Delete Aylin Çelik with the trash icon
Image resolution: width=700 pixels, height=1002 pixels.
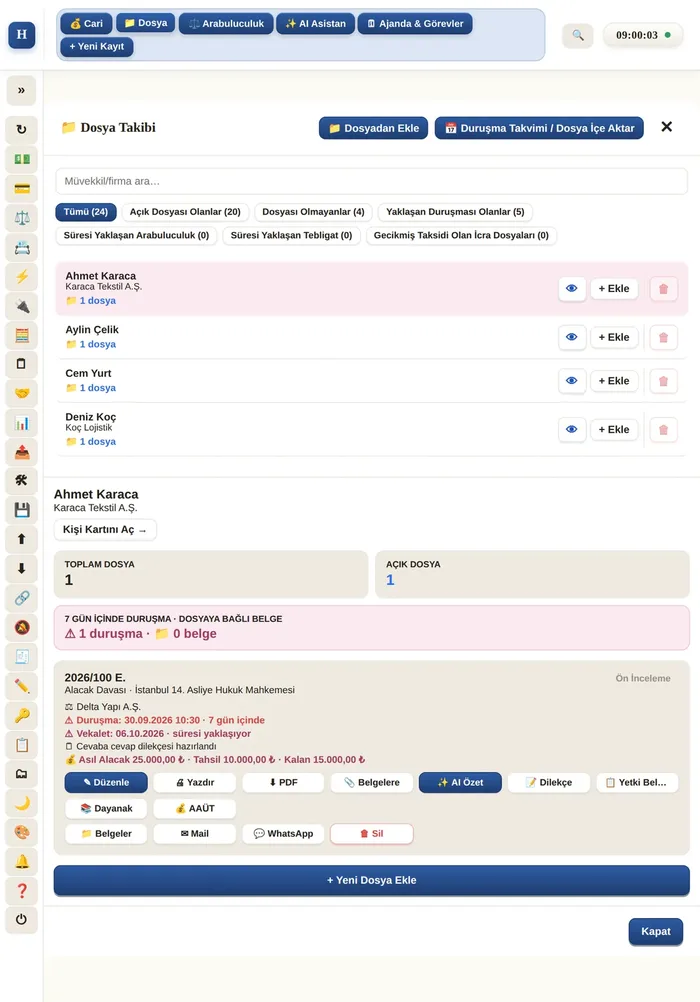pyautogui.click(x=664, y=337)
